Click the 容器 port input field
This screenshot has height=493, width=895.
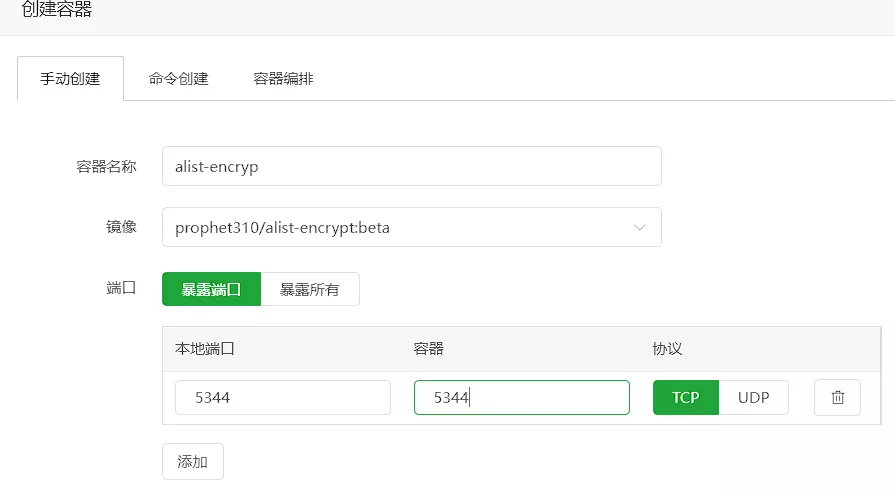pyautogui.click(x=522, y=397)
